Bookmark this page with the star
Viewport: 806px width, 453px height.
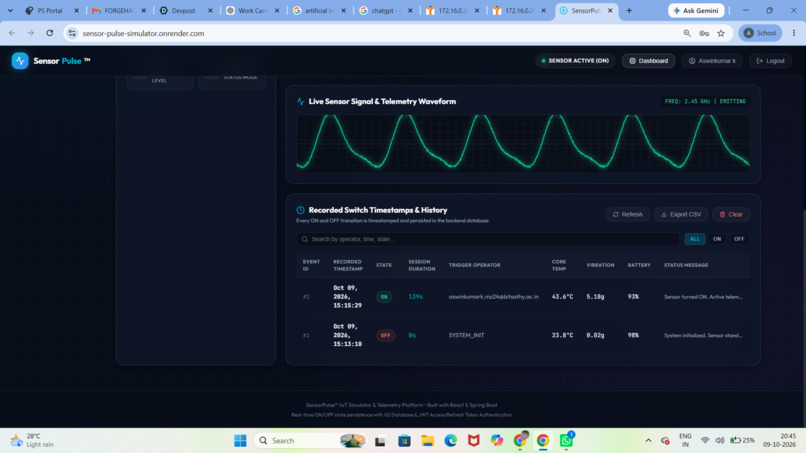pyautogui.click(x=721, y=33)
